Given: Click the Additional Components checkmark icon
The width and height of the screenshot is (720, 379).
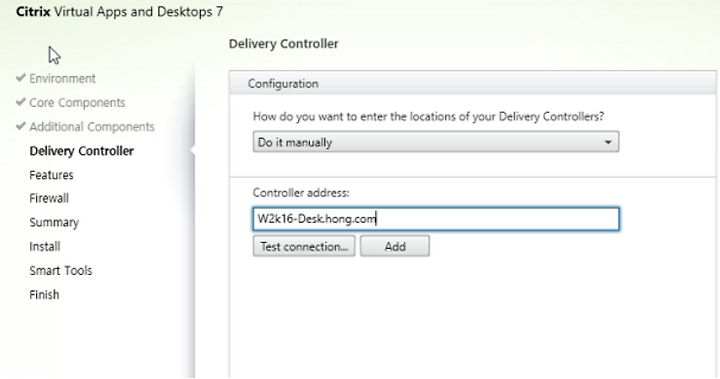Looking at the screenshot, I should 20,126.
